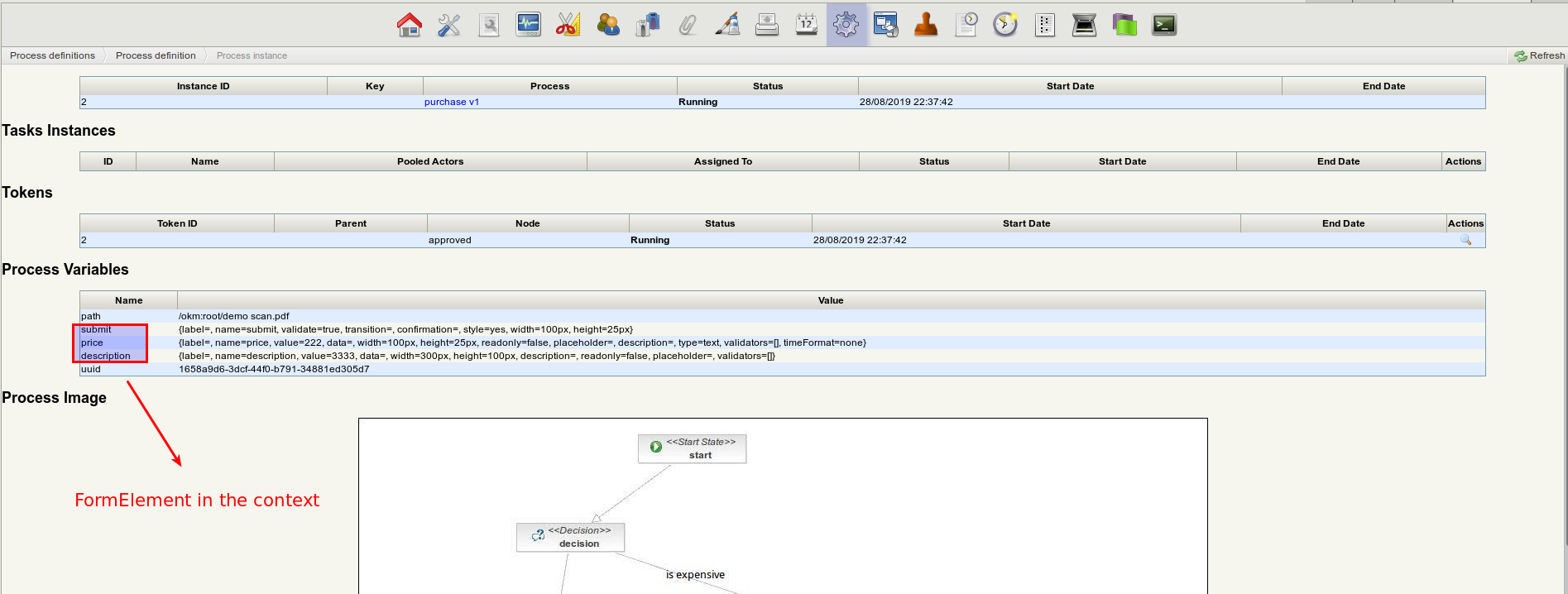Screen dimensions: 1568x594
Task: Click the start node in process image
Action: tap(693, 448)
